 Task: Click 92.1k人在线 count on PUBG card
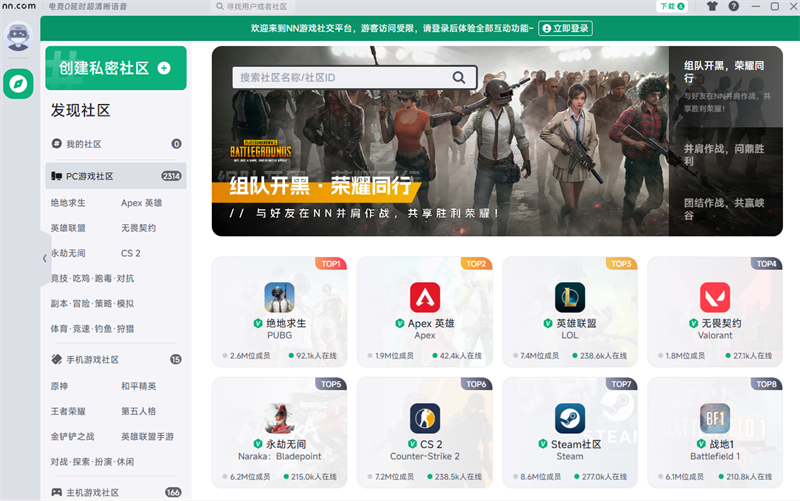pos(312,356)
